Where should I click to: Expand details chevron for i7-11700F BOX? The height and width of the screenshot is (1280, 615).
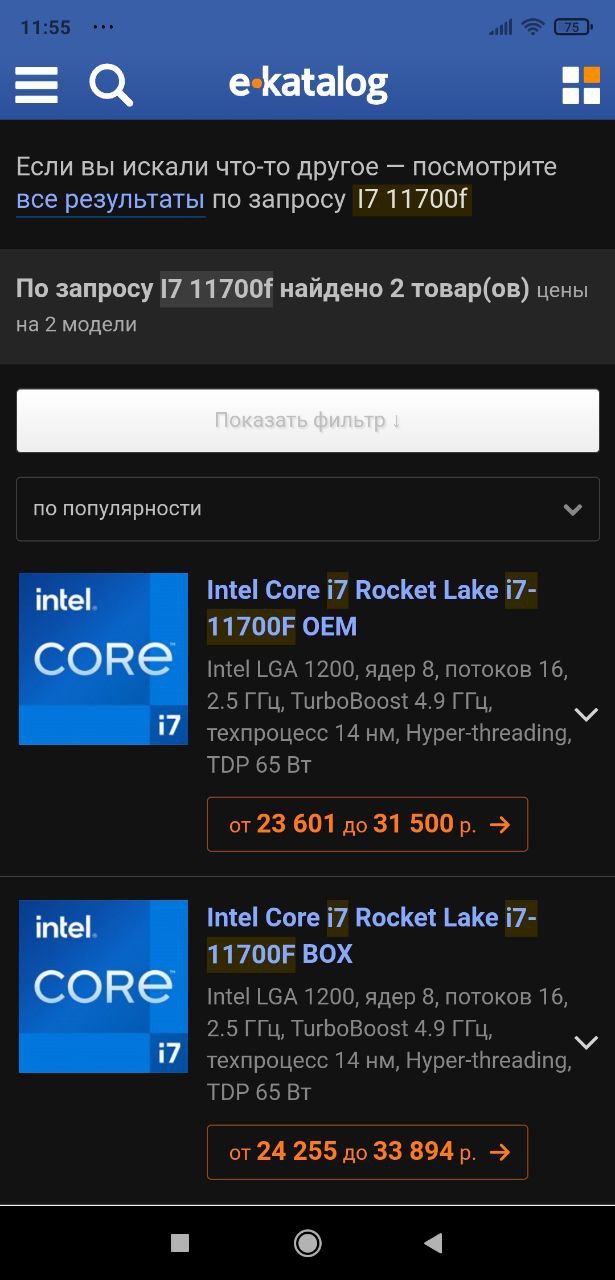(x=586, y=1042)
